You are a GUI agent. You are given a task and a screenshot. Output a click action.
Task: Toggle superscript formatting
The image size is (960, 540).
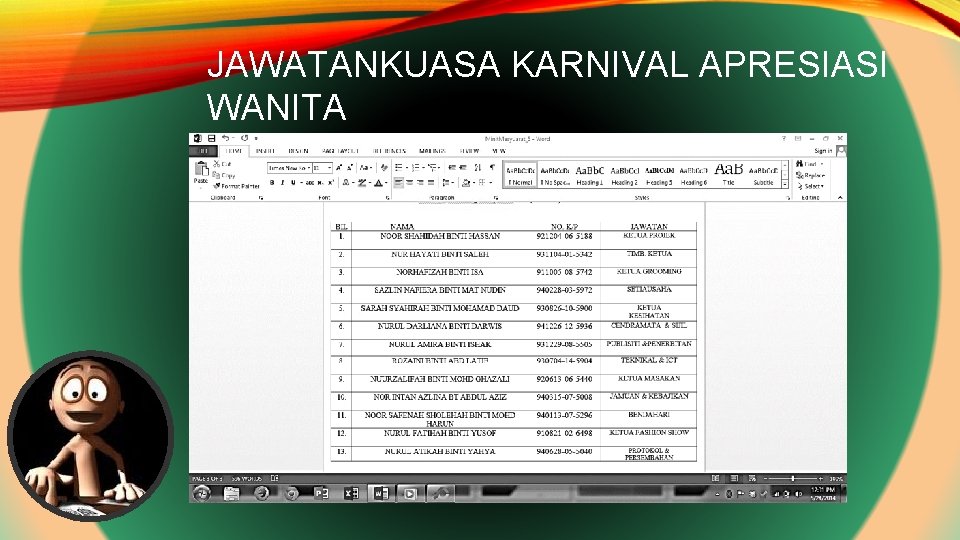(331, 182)
